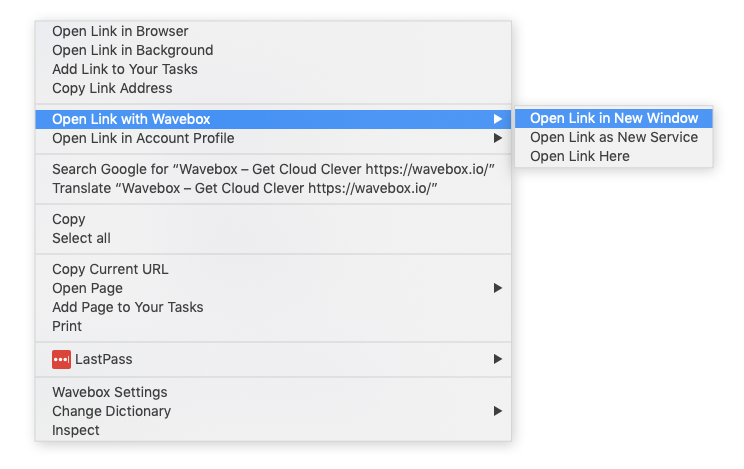The image size is (744, 469).
Task: Open Wavebox Settings
Action: pos(110,392)
